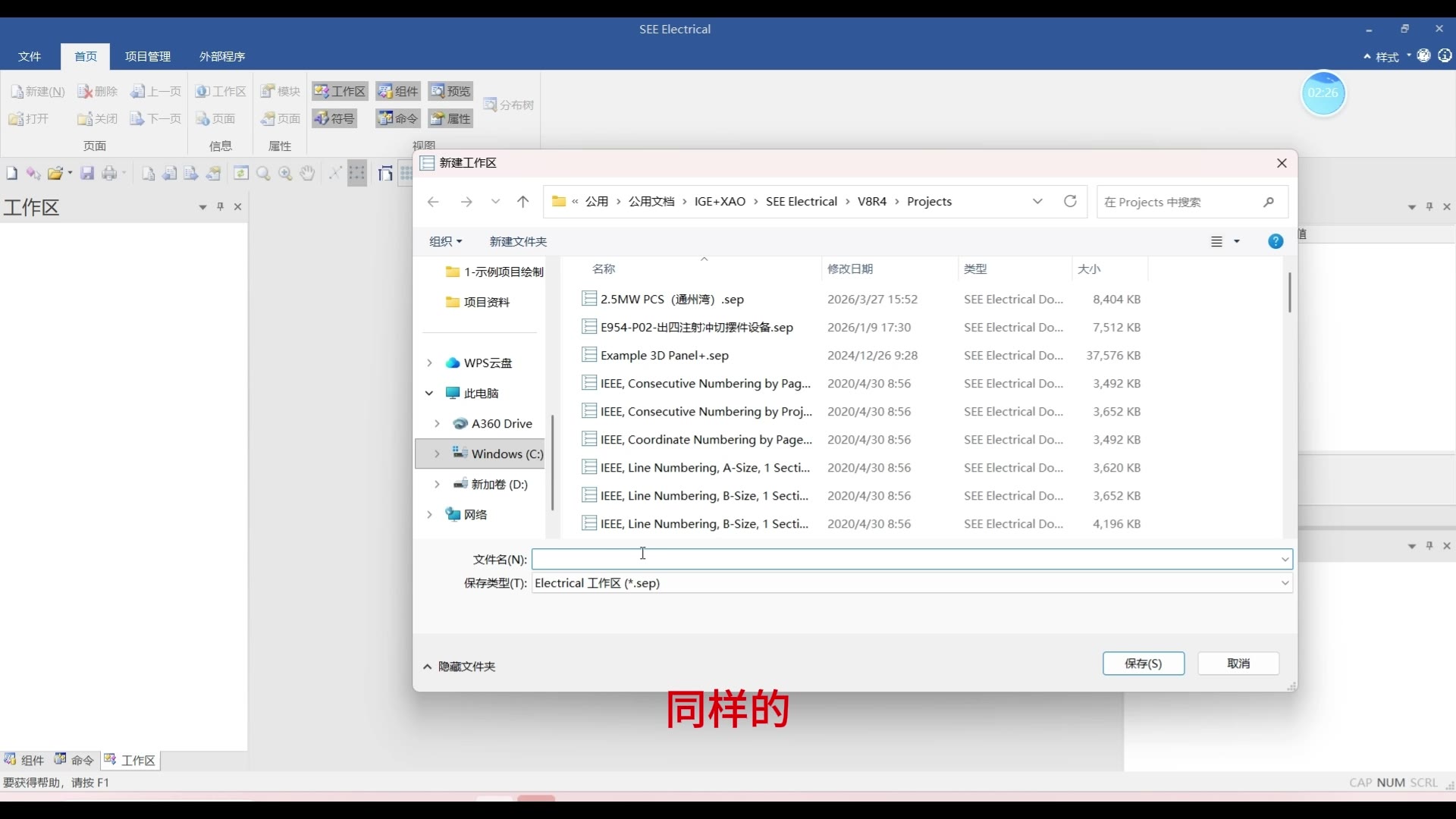
Task: Toggle the 命令 view button in ribbon
Action: [x=398, y=118]
